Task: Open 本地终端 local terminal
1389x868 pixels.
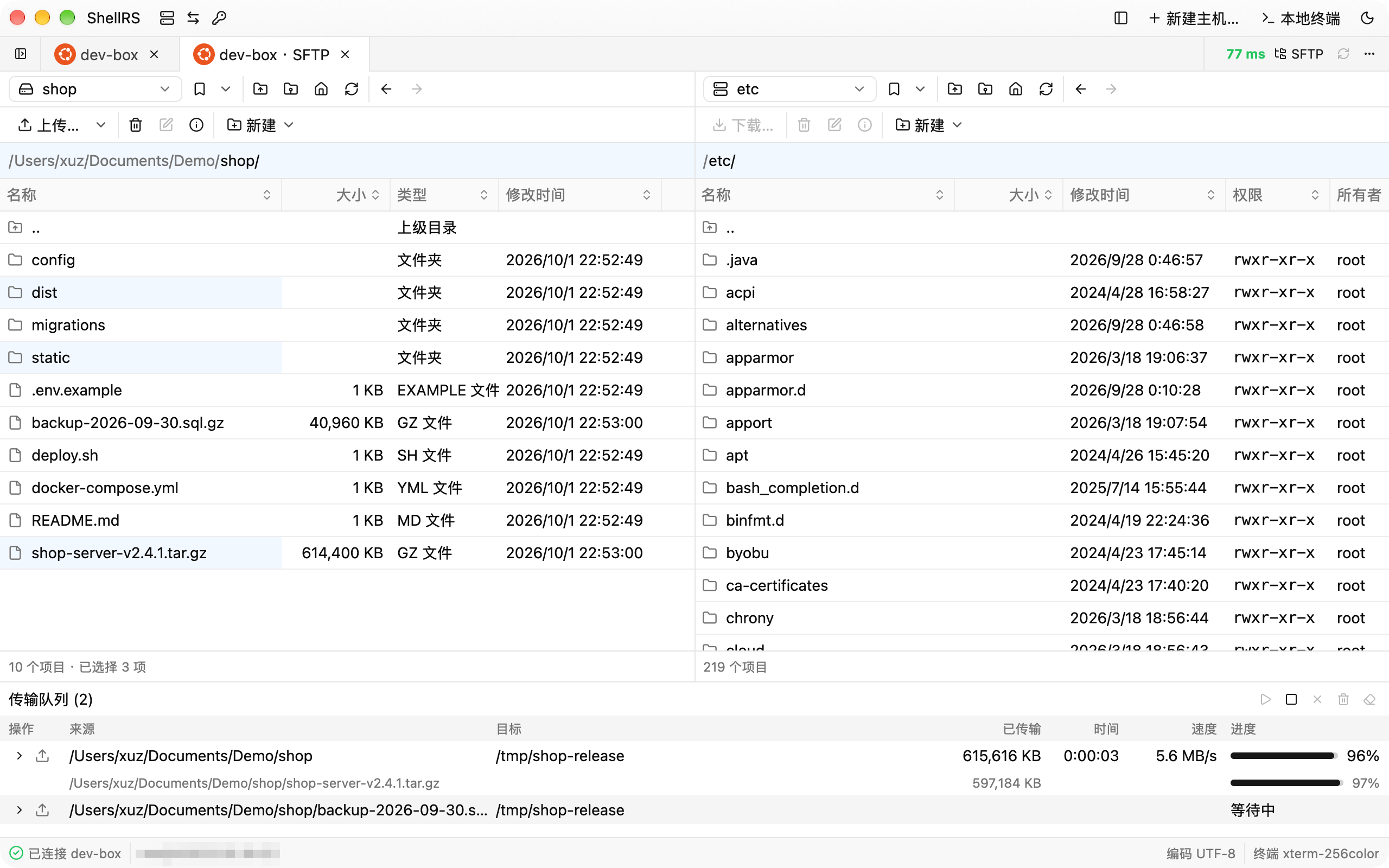Action: (x=1301, y=18)
